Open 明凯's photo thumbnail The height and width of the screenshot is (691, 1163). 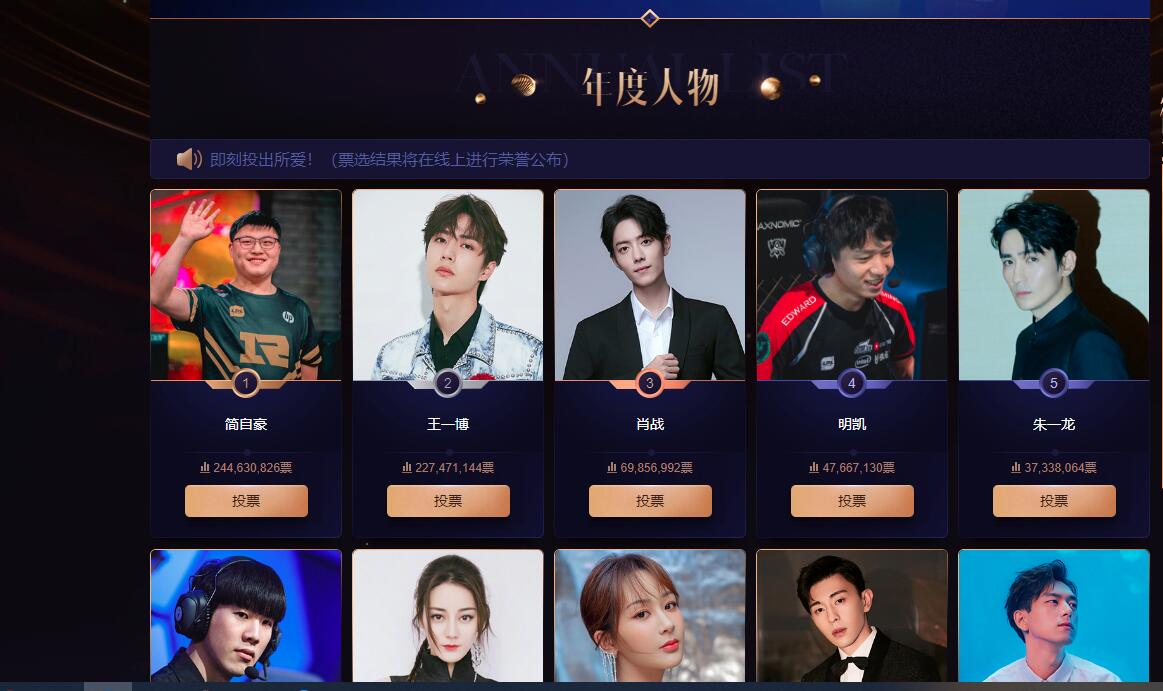click(851, 285)
